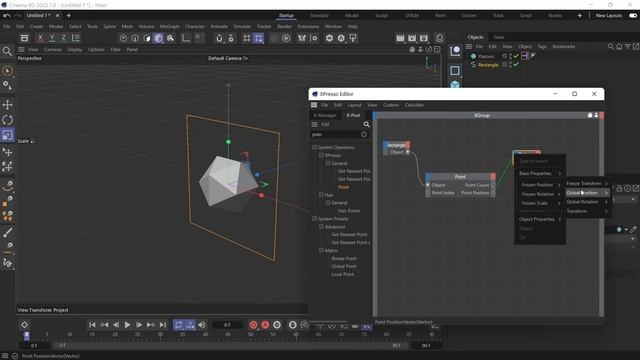Collapse the Matrix tree node
Screen dimensions: 640x360
pyautogui.click(x=321, y=251)
